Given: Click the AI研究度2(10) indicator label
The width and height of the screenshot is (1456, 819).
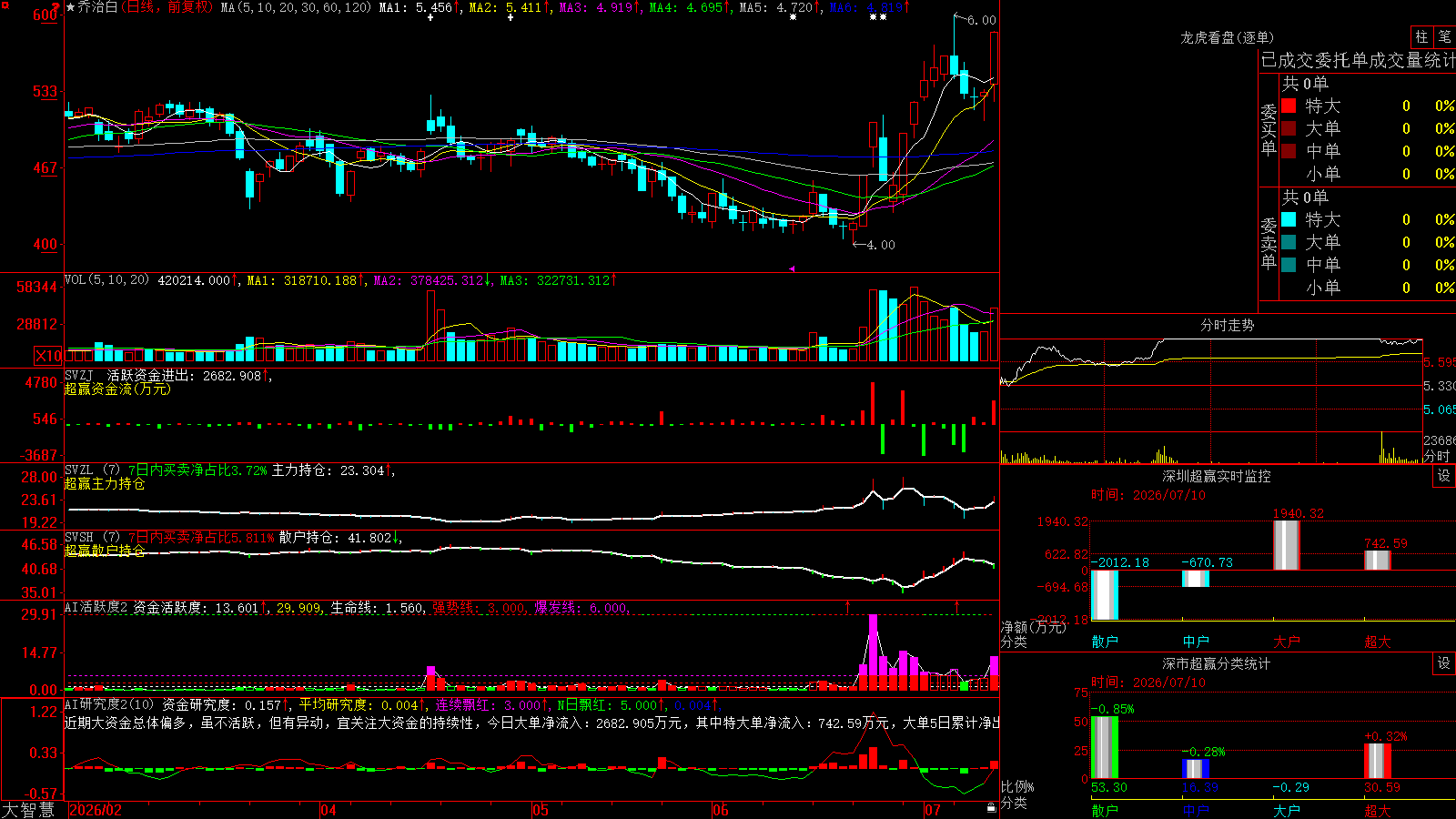Looking at the screenshot, I should pos(110,705).
